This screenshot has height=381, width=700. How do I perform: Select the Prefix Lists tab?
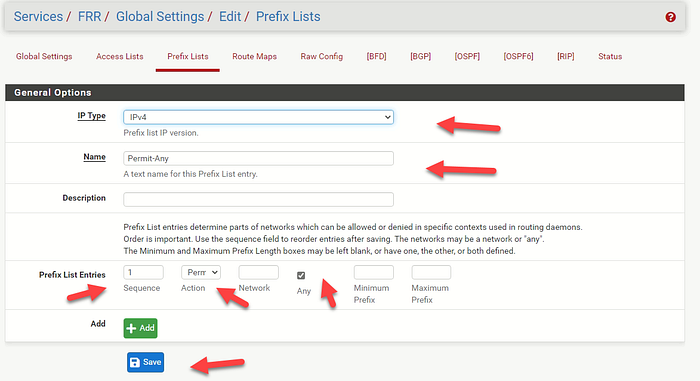coord(188,56)
